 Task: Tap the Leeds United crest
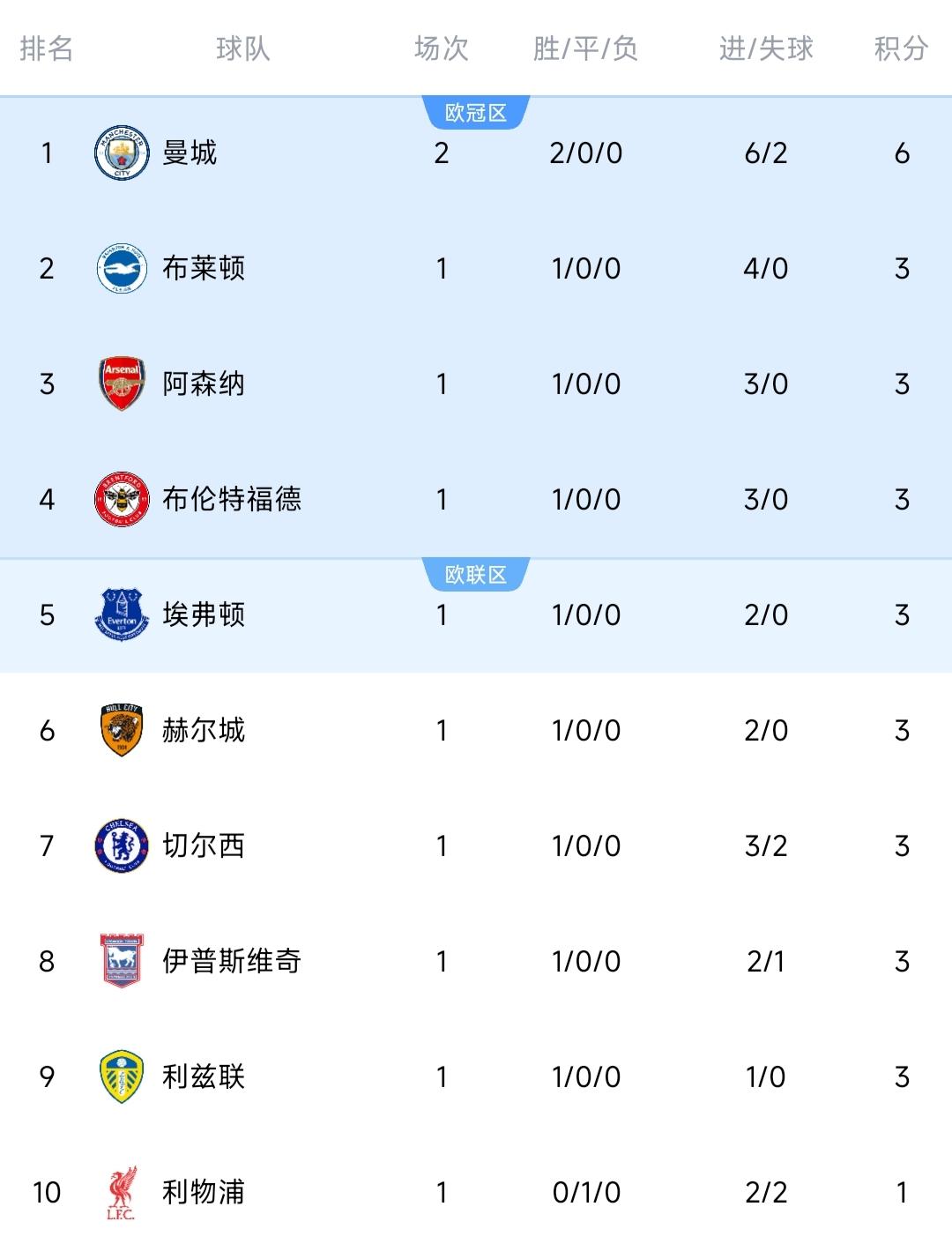click(121, 1076)
